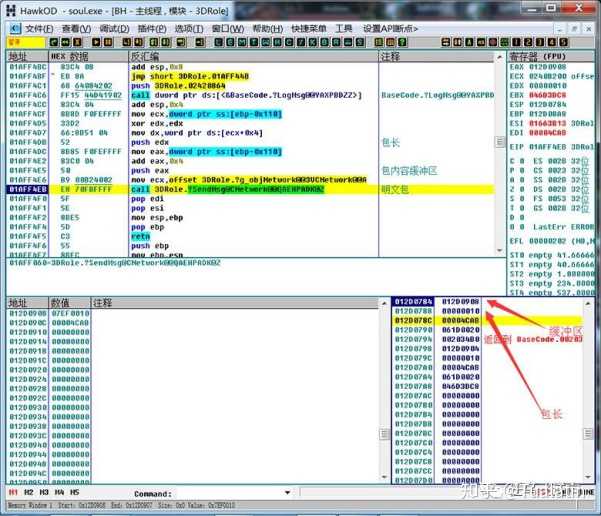
Task: Open the Handles (H) icon
Action: tap(278, 42)
